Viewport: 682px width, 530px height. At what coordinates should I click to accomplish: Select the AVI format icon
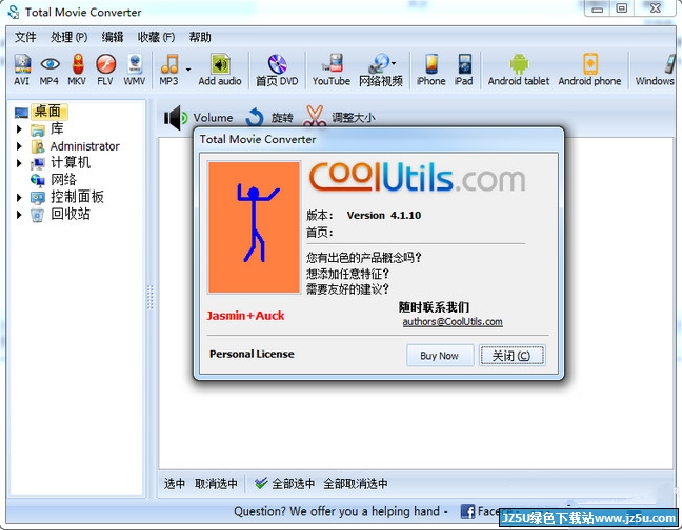[x=23, y=70]
